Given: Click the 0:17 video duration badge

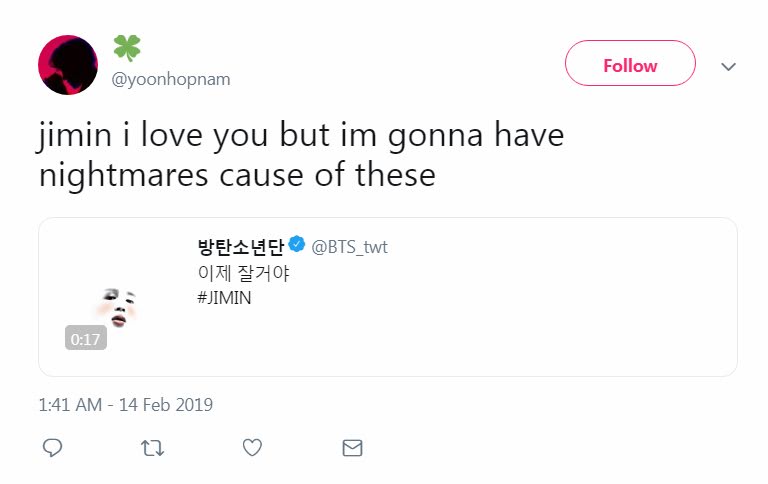Looking at the screenshot, I should 86,339.
